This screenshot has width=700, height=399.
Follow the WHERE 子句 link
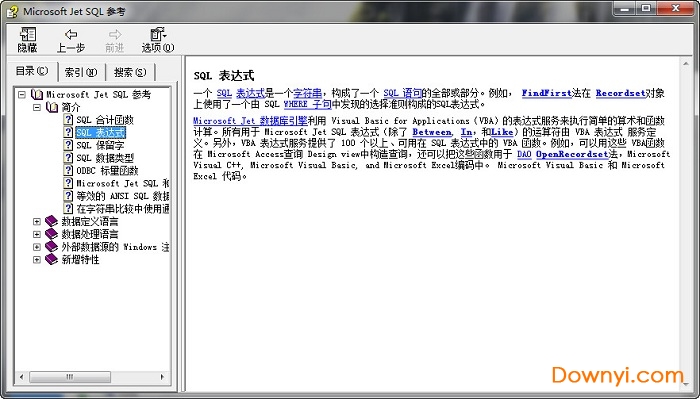pos(308,104)
